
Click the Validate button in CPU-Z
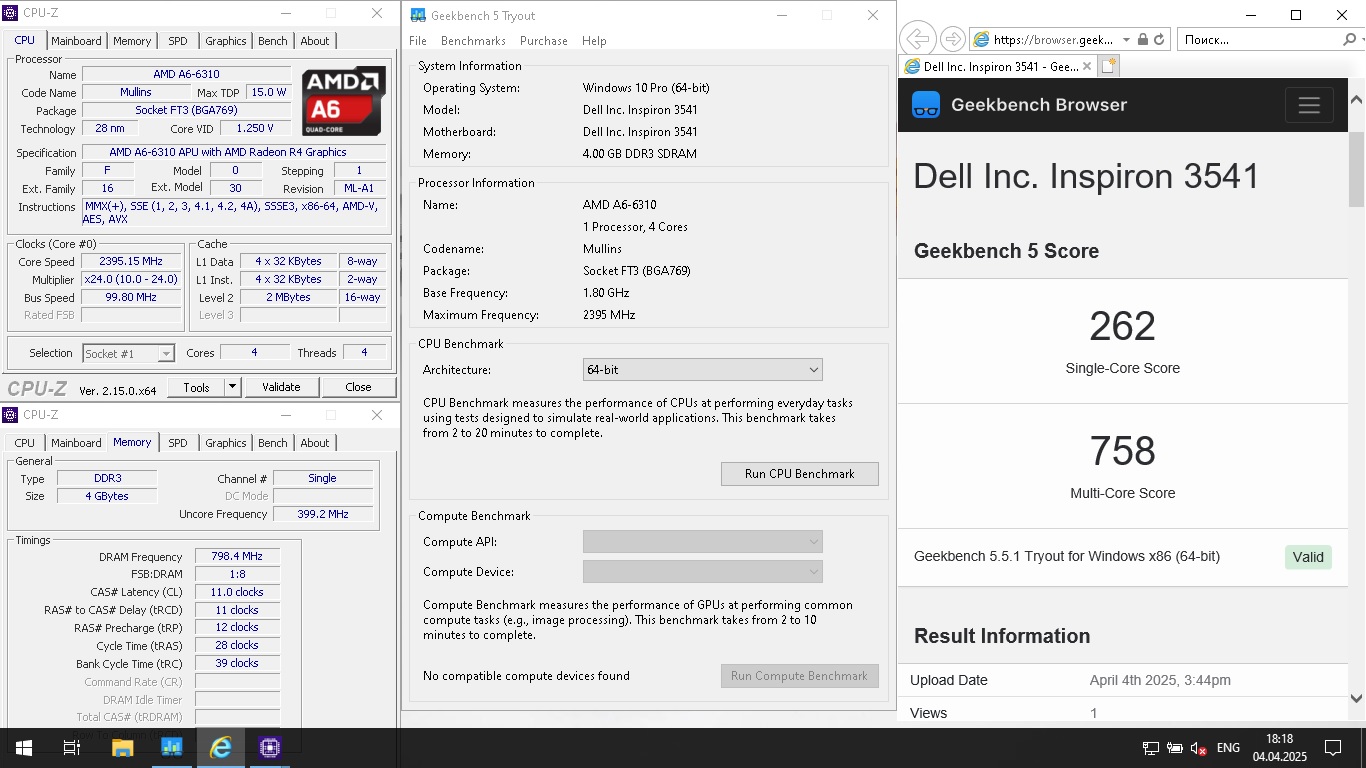point(281,387)
